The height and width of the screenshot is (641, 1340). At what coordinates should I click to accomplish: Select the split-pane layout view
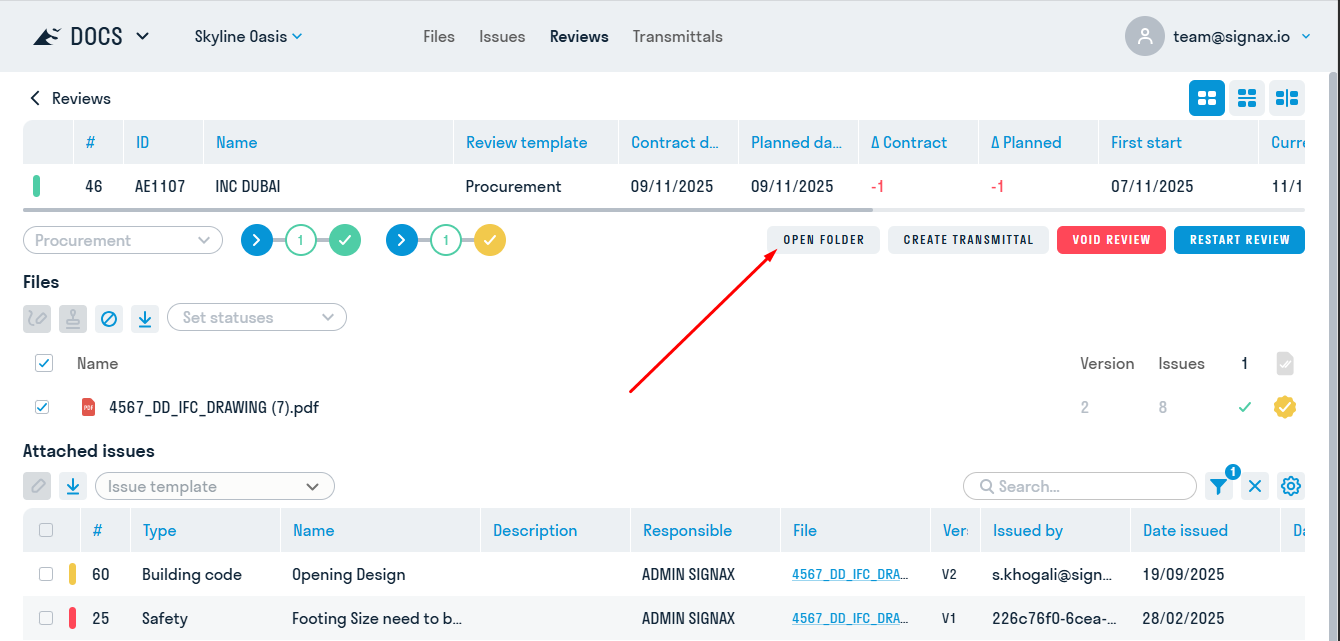1287,98
